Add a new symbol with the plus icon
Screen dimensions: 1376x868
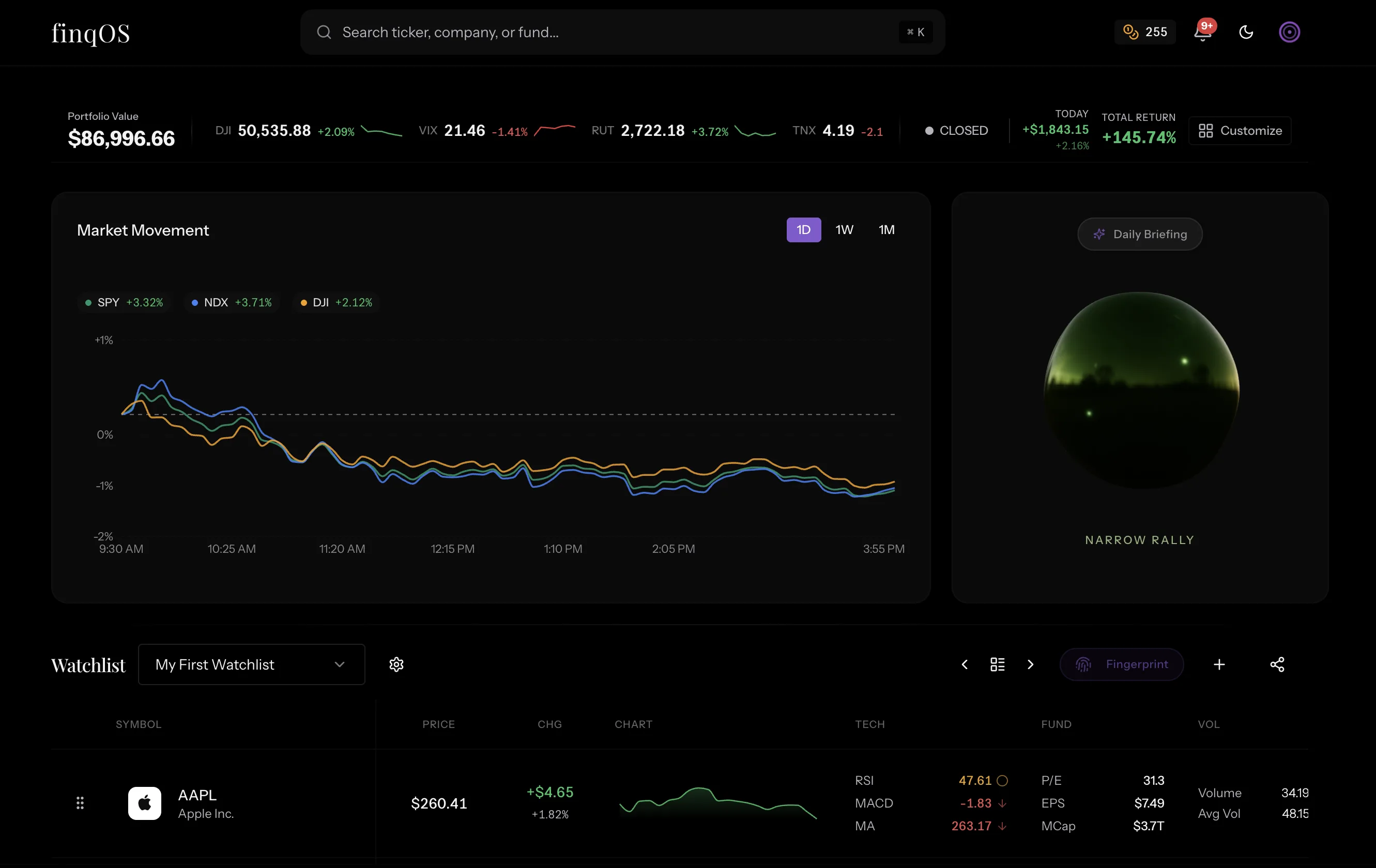tap(1219, 664)
